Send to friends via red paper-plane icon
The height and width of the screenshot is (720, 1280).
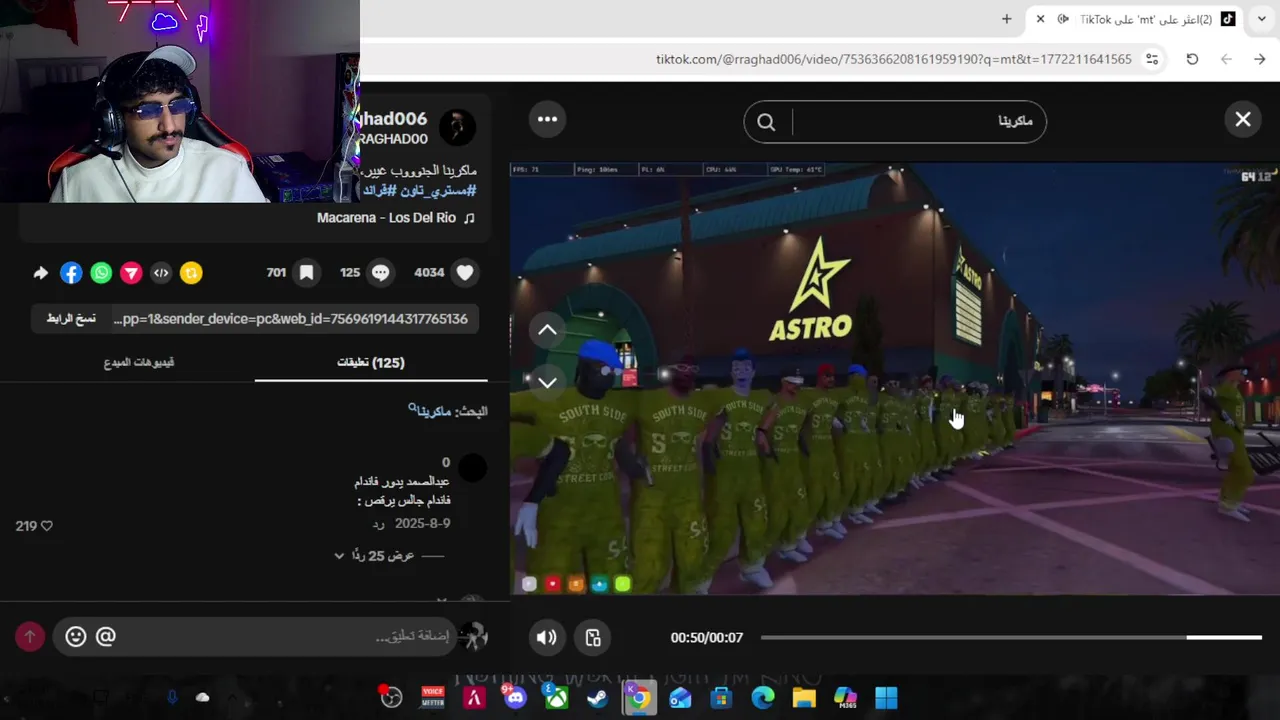tap(131, 272)
